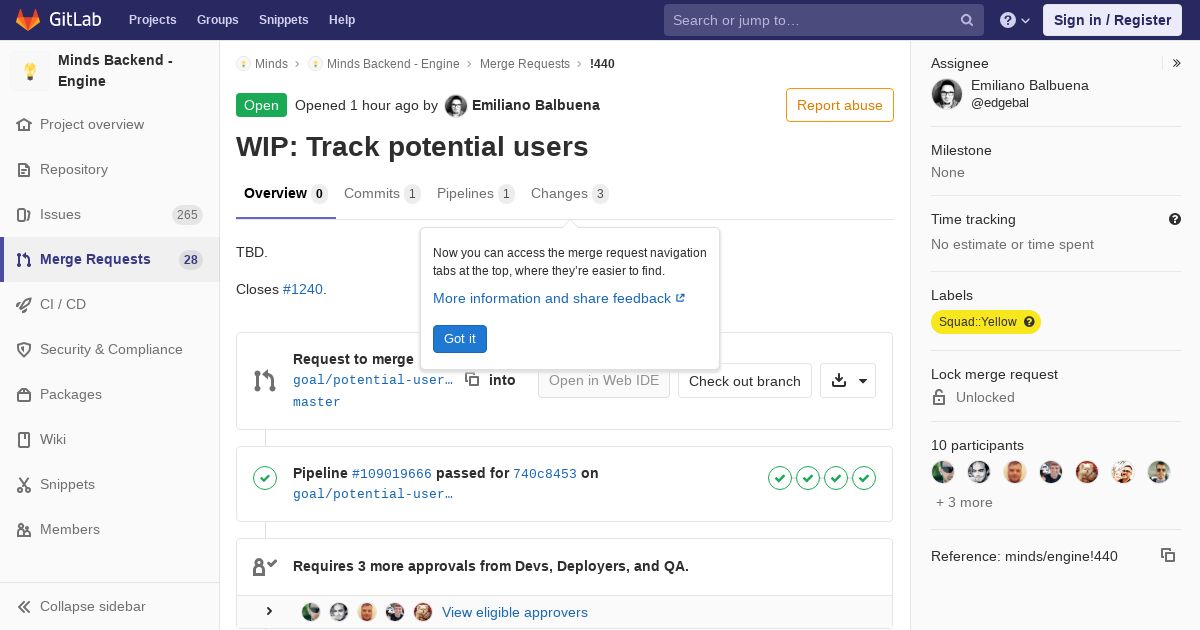Collapse the right sidebar chevrons
The image size is (1200, 630).
(x=1177, y=63)
